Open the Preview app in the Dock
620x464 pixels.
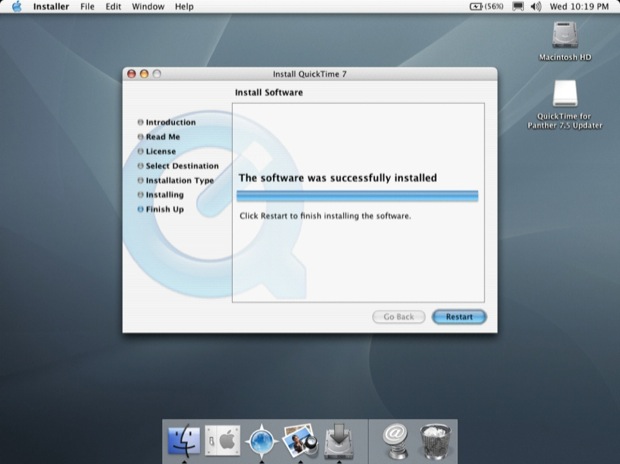(x=300, y=440)
